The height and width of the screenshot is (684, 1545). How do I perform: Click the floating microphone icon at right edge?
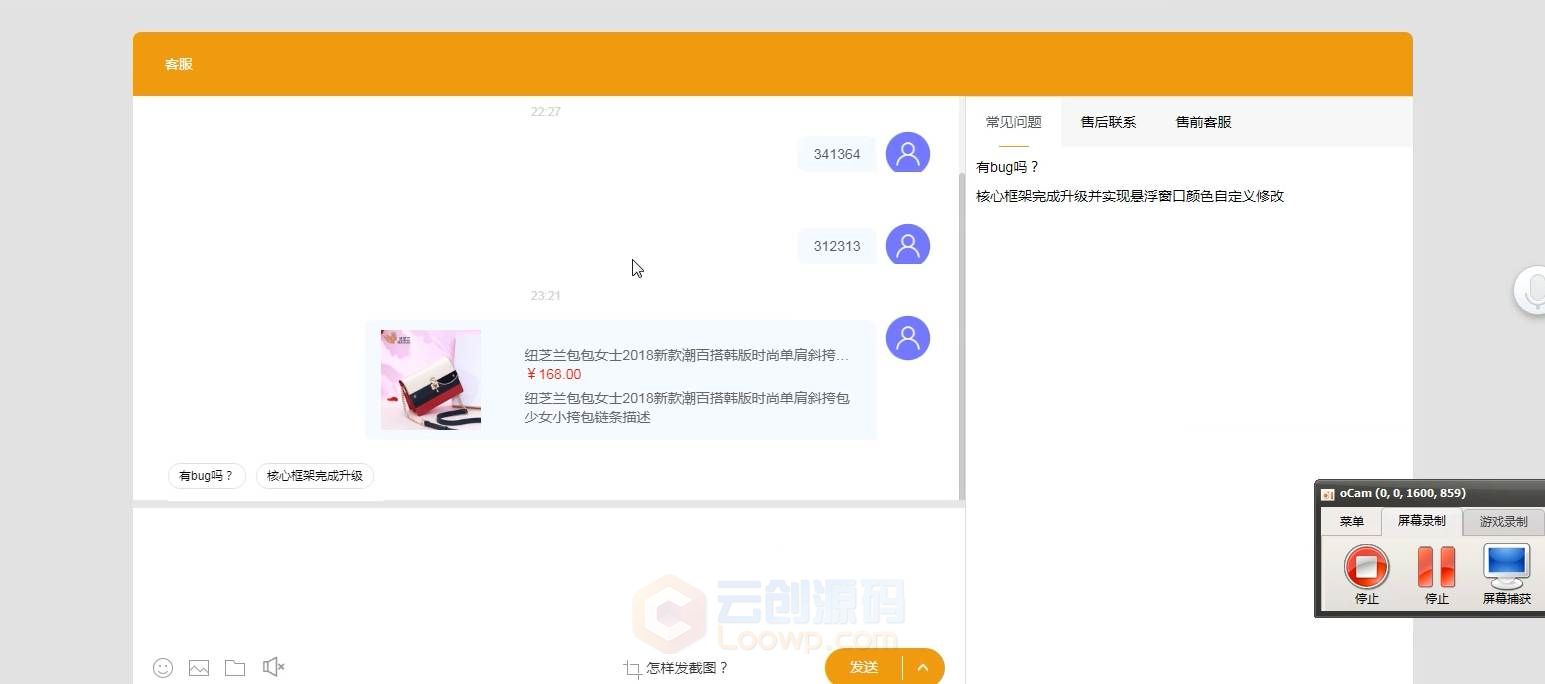point(1531,292)
